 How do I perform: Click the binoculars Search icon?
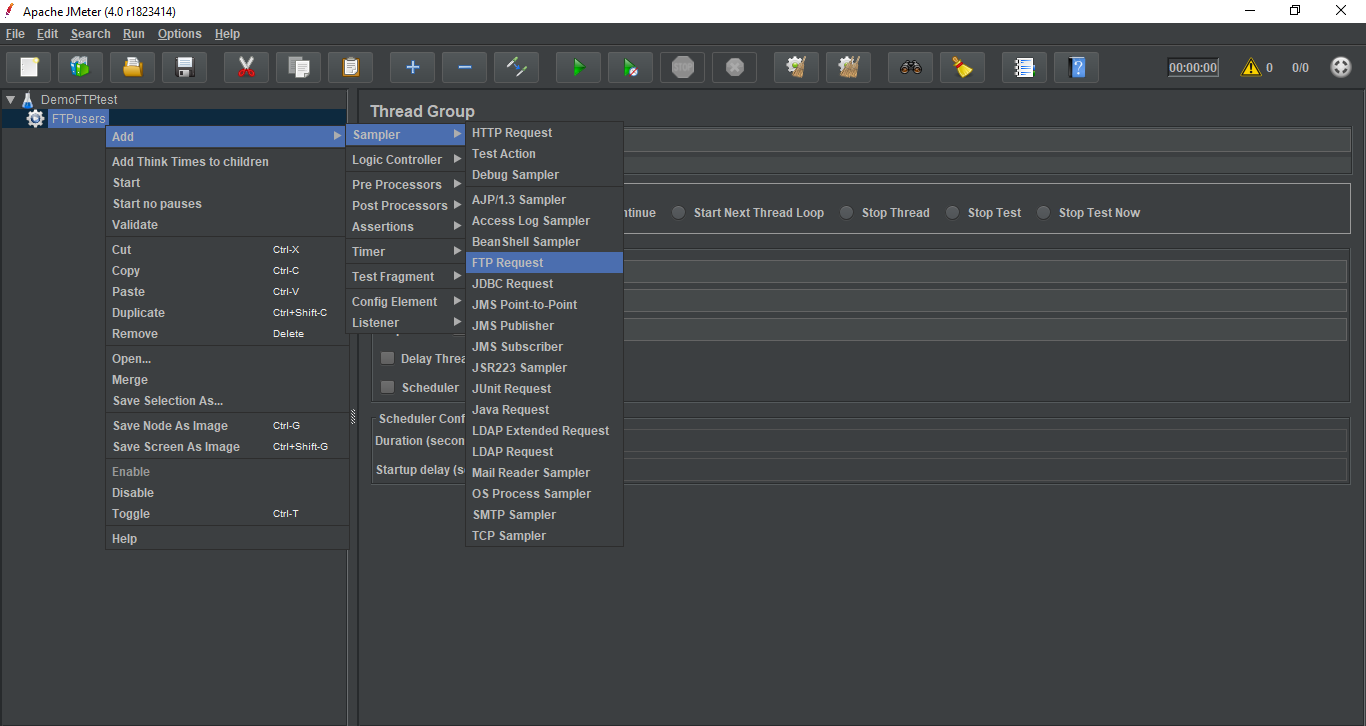point(910,68)
